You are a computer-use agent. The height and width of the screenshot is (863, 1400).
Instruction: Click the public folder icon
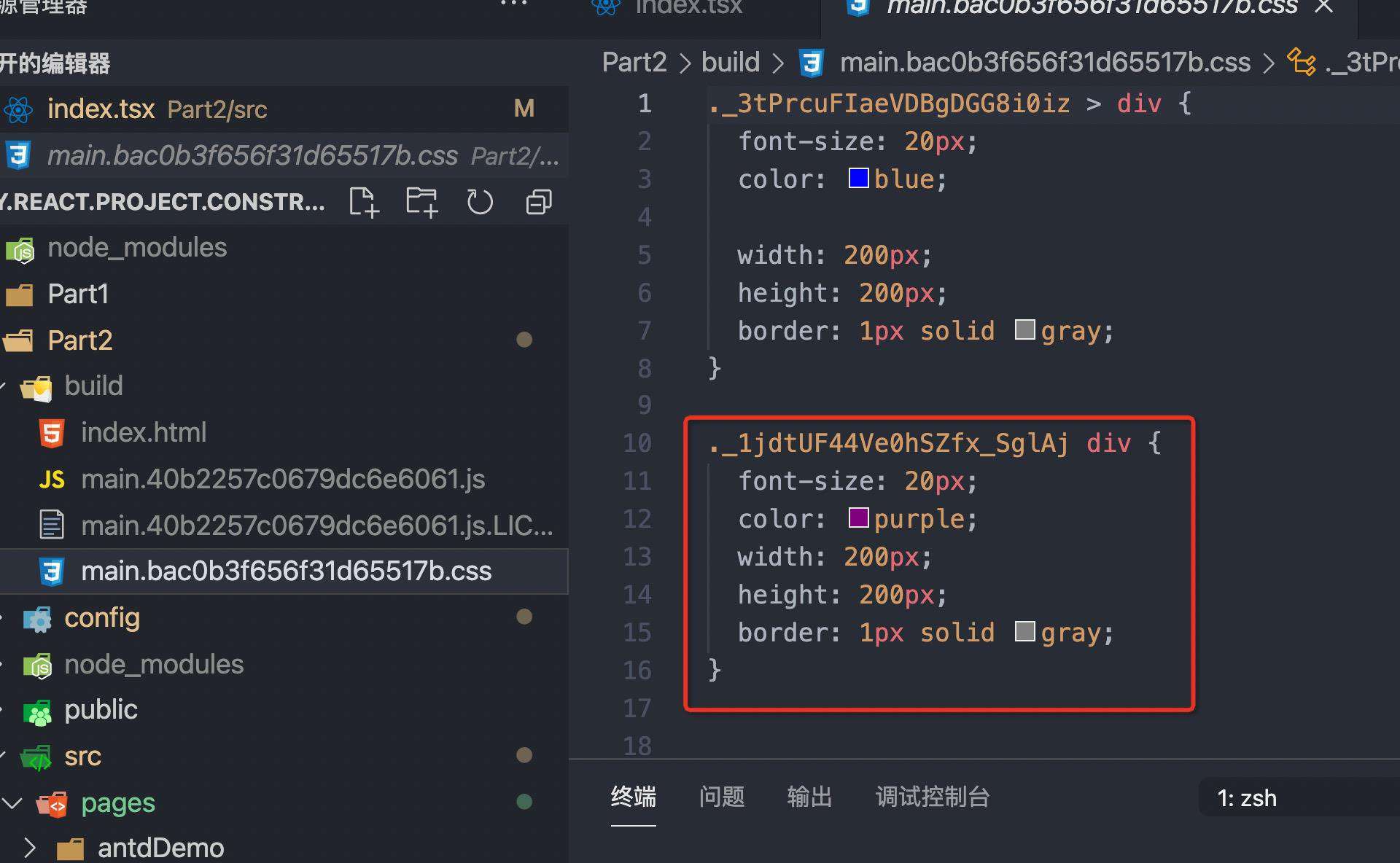click(37, 711)
